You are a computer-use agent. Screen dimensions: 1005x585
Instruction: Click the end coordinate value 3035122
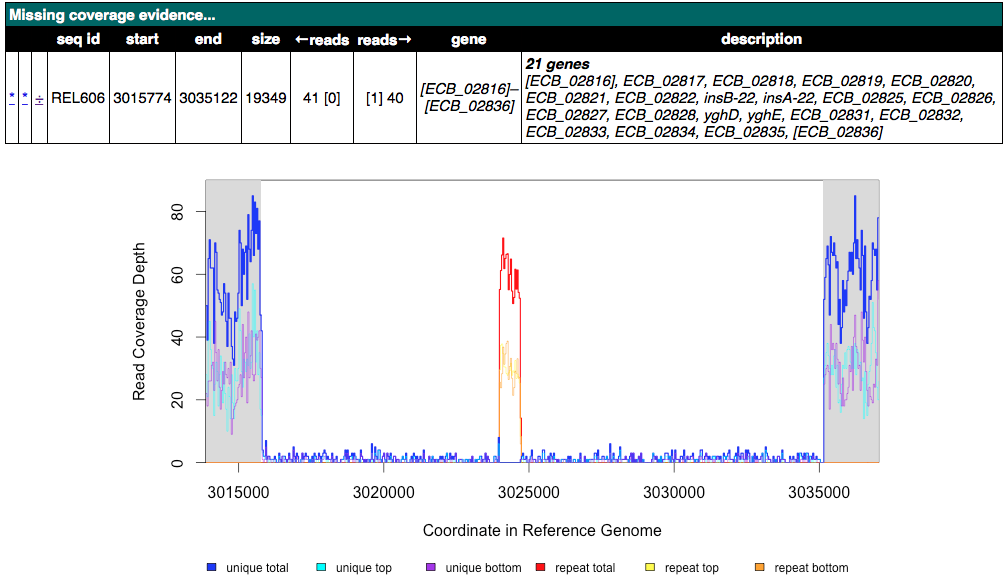[208, 98]
